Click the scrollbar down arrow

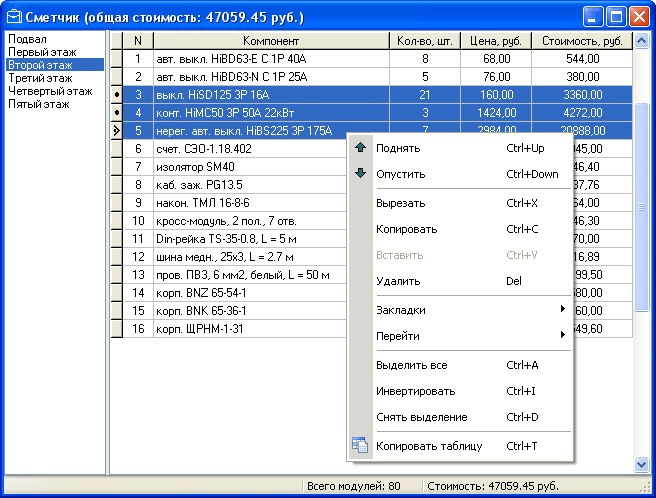click(x=641, y=464)
